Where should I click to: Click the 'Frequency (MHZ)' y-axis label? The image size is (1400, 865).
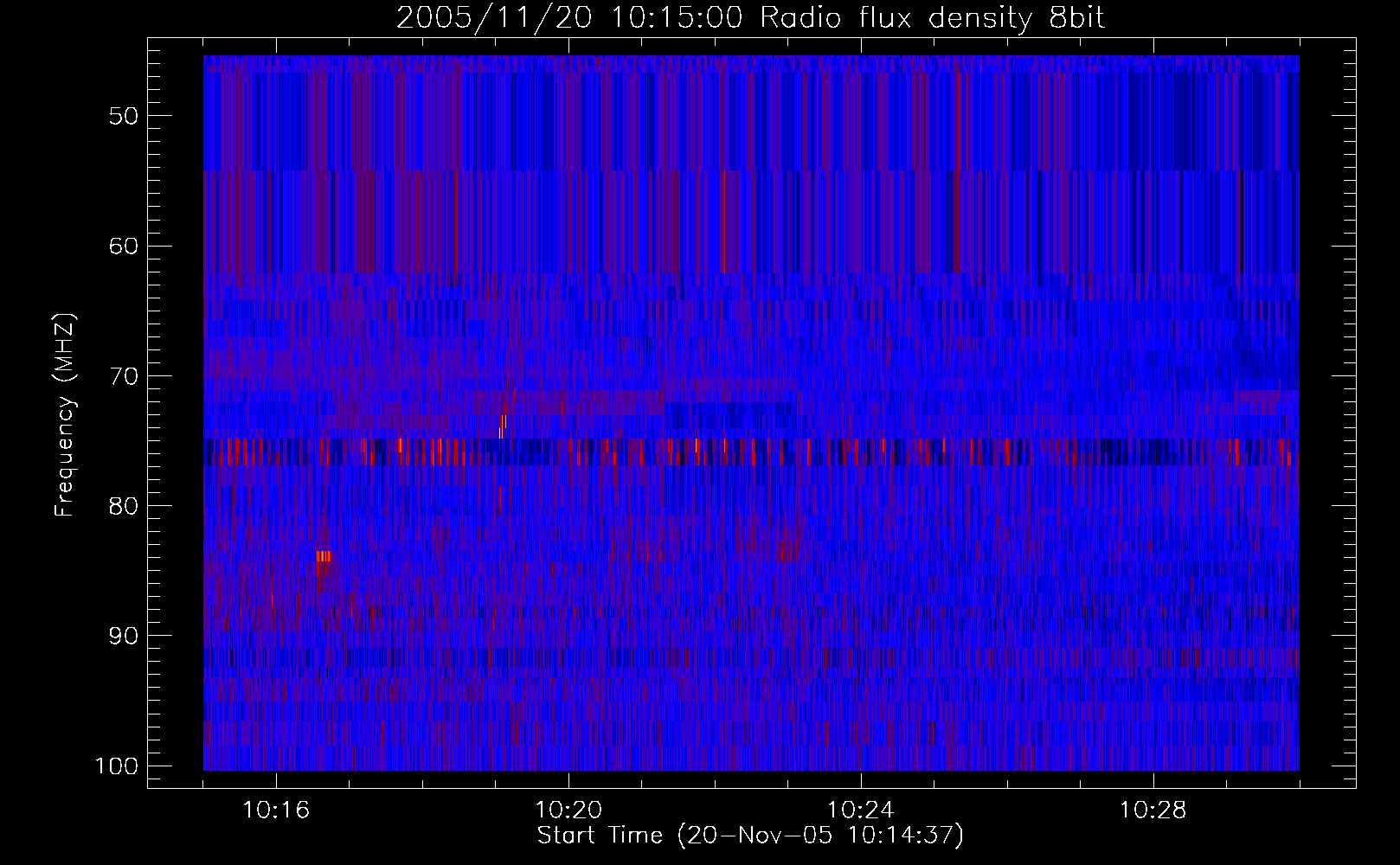pyautogui.click(x=65, y=415)
